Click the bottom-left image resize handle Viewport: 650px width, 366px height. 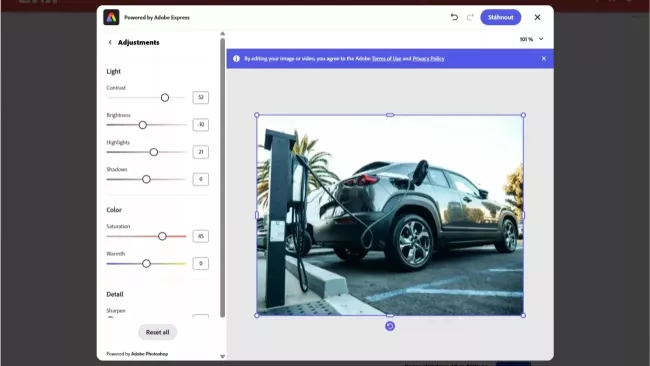tap(257, 315)
